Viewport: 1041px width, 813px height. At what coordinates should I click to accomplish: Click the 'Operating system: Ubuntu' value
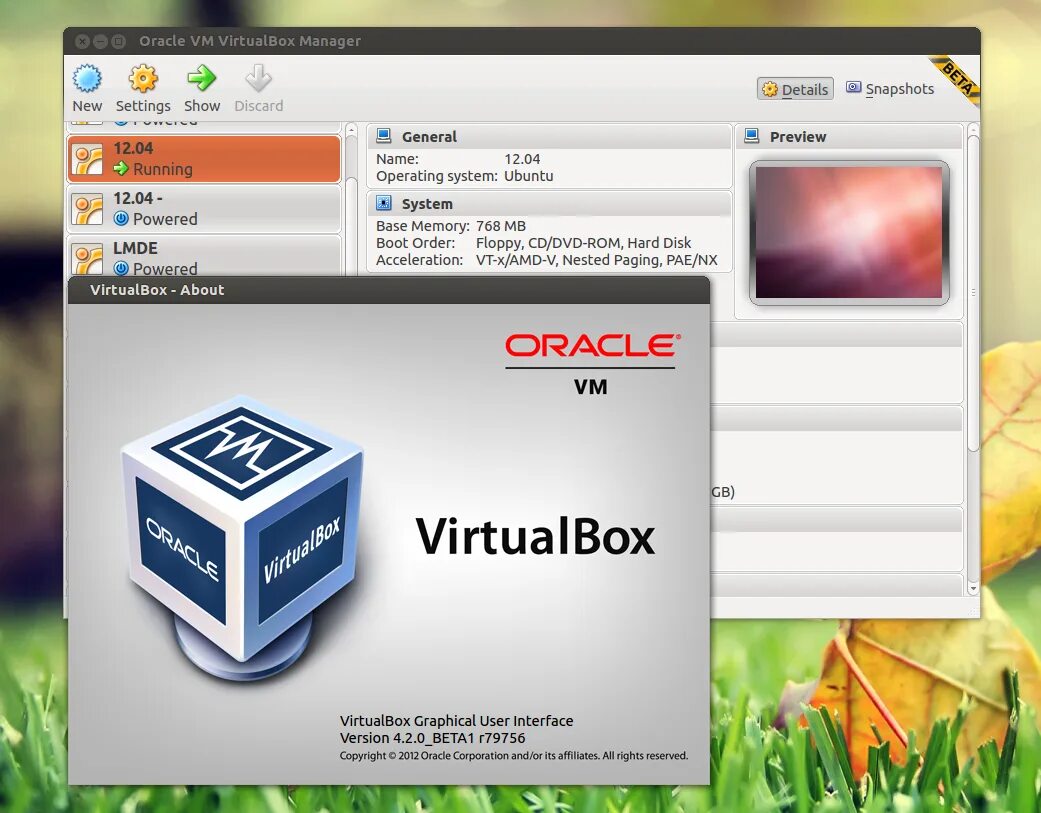coord(528,176)
